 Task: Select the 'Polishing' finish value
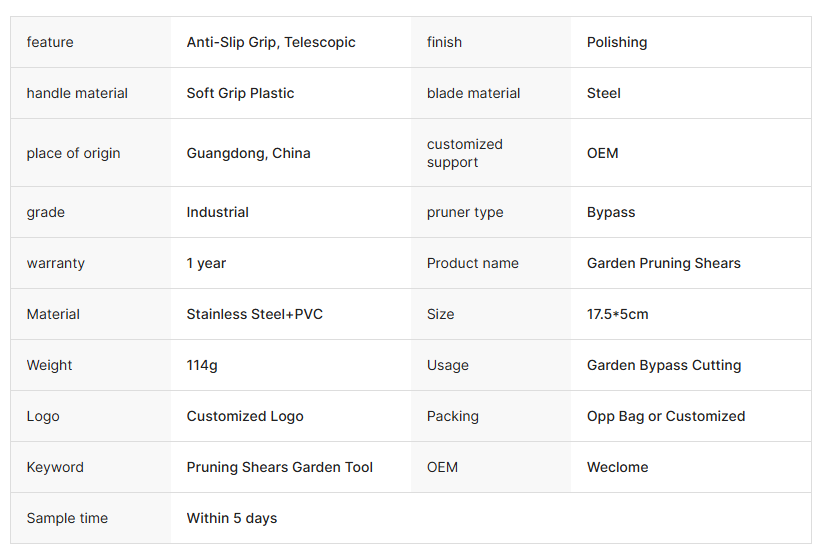tap(617, 42)
